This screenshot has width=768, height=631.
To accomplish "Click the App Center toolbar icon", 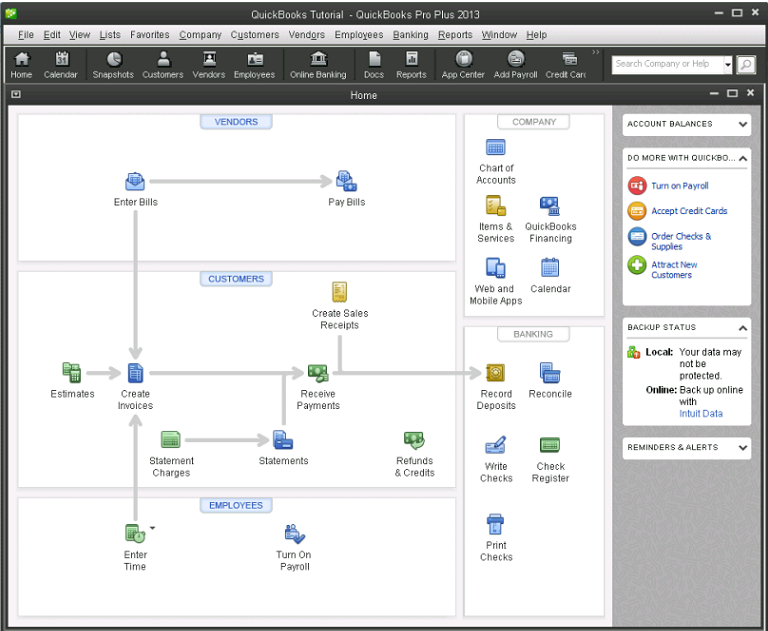I will [463, 65].
